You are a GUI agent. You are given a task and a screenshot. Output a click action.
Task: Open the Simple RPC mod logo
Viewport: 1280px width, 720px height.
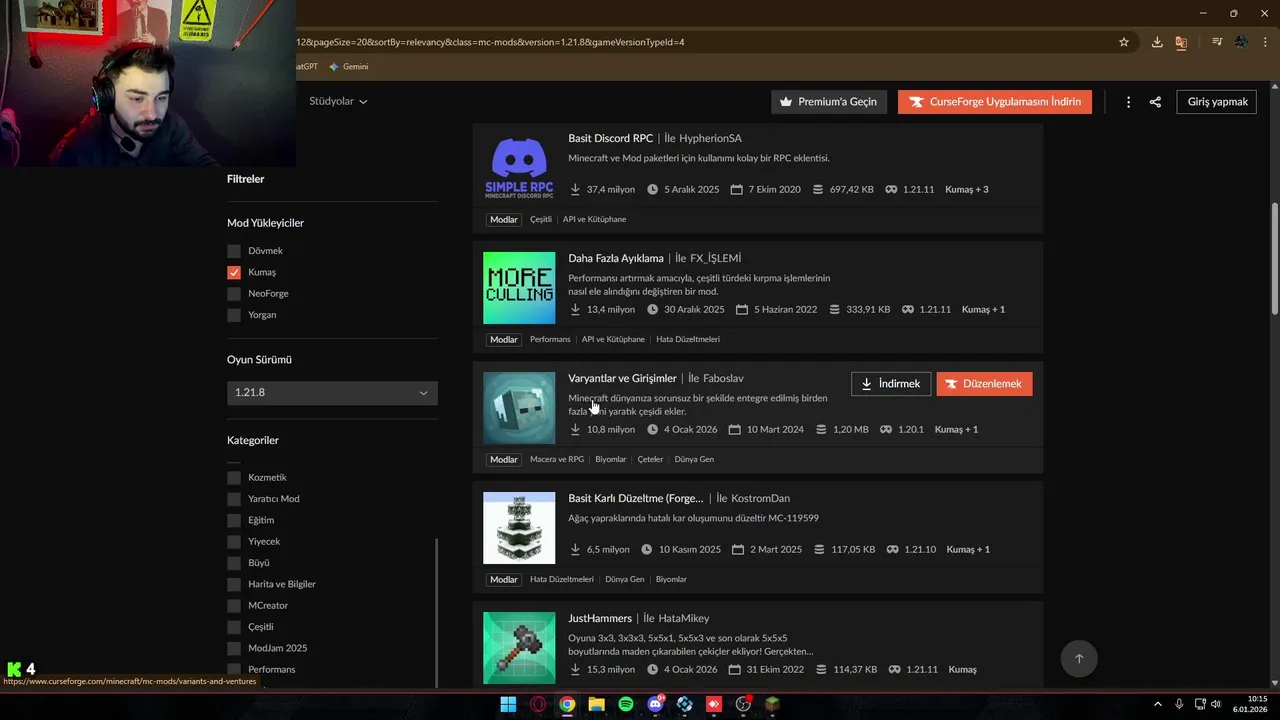(x=519, y=168)
